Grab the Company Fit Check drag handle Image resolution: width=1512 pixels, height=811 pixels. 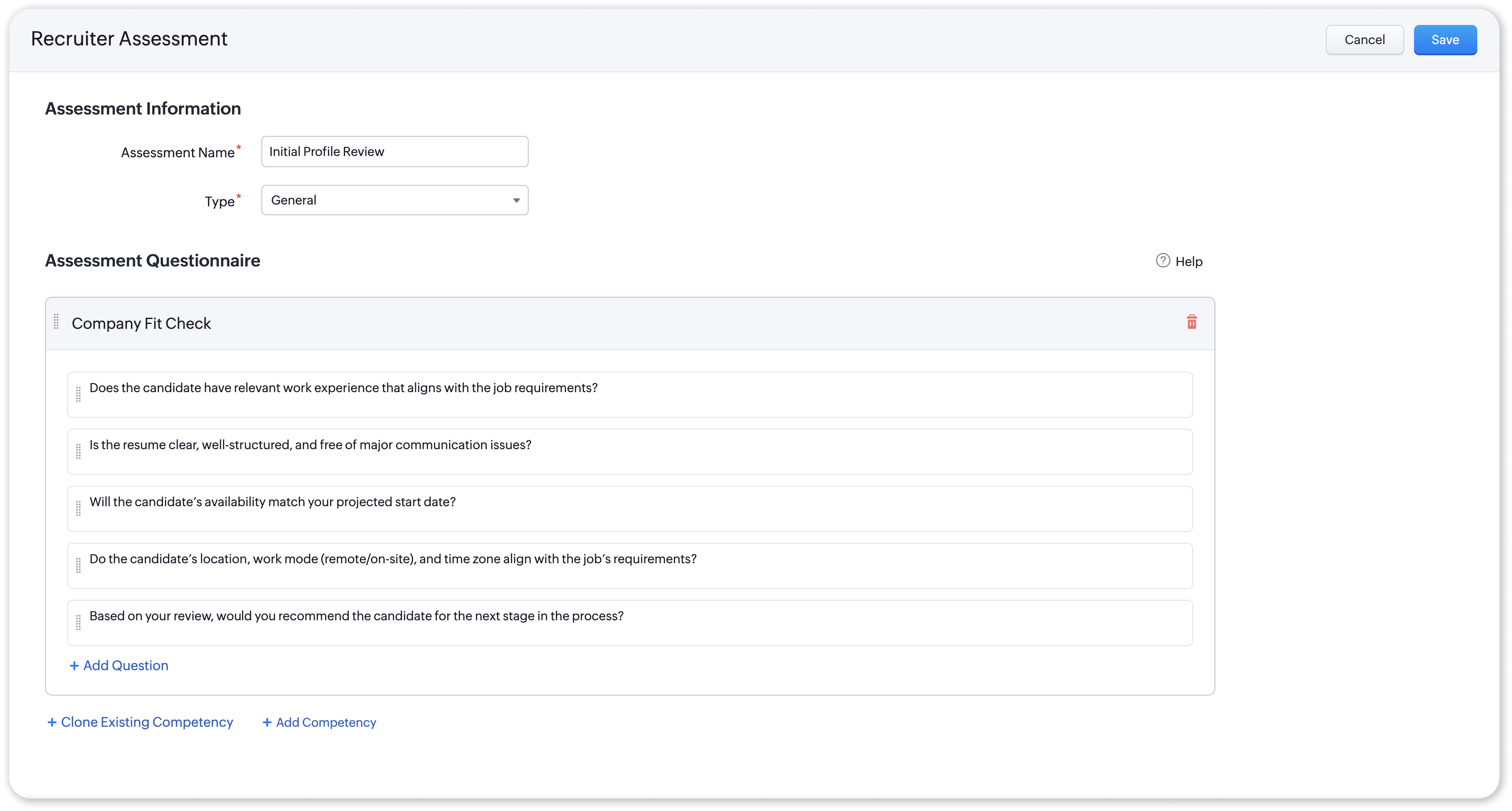(57, 322)
